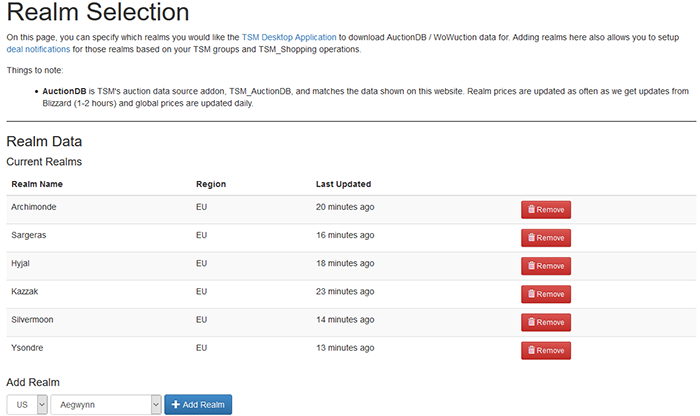Select the Hyjal realm name cell
The width and height of the screenshot is (700, 416).
click(x=21, y=263)
